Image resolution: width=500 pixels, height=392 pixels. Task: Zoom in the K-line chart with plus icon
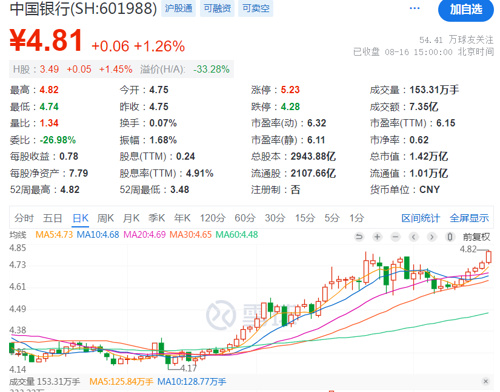coord(377,237)
